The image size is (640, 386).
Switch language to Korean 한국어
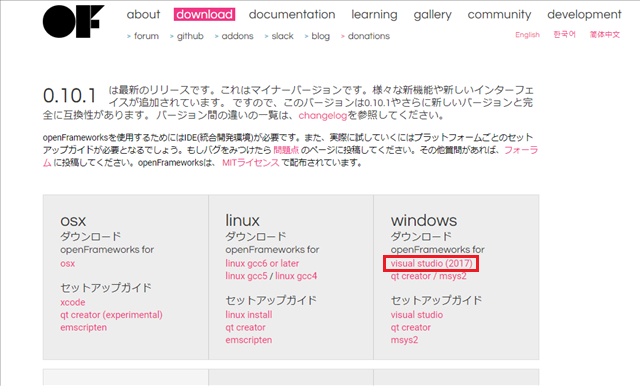564,34
